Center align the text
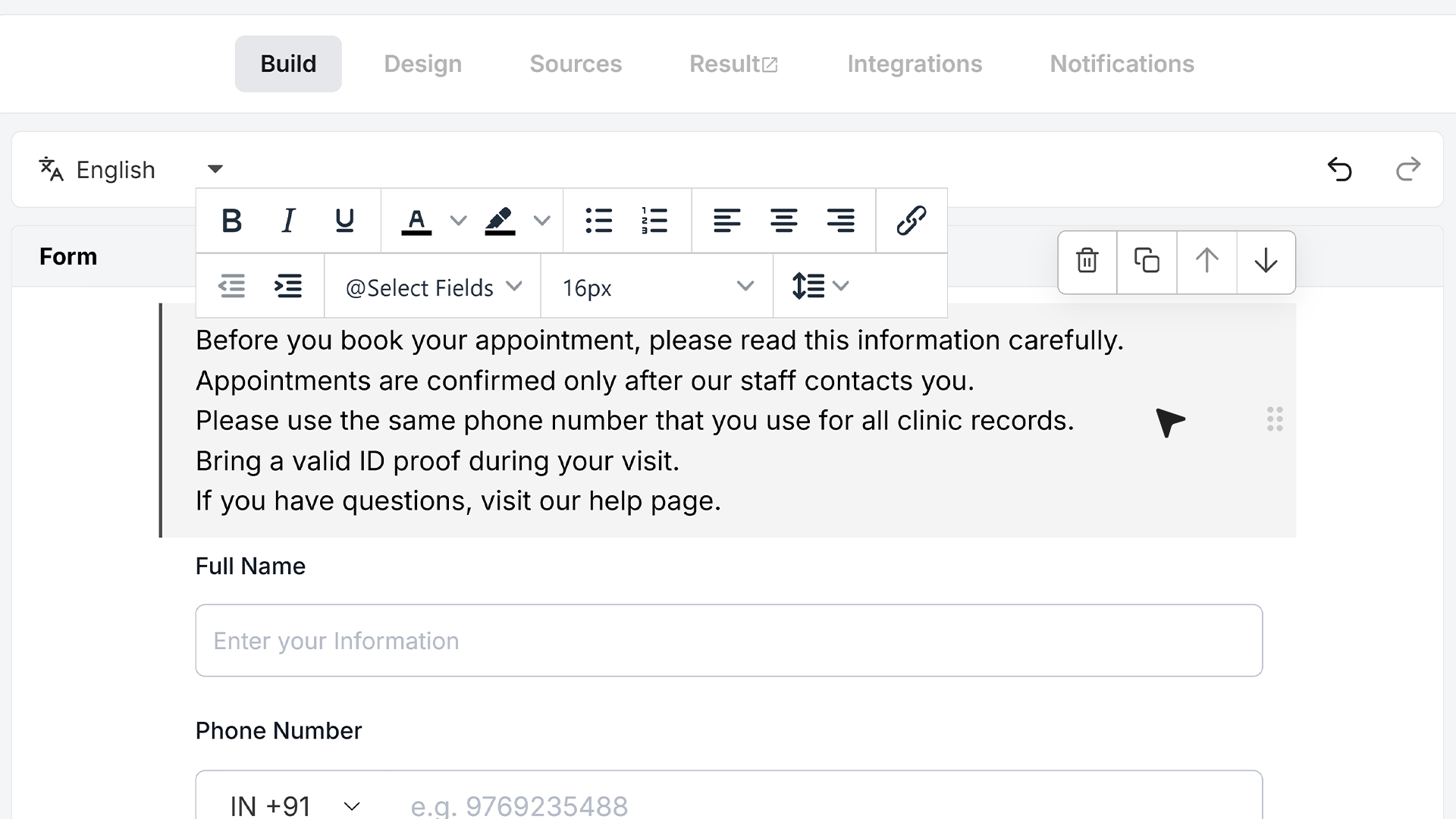1456x819 pixels. coord(783,221)
